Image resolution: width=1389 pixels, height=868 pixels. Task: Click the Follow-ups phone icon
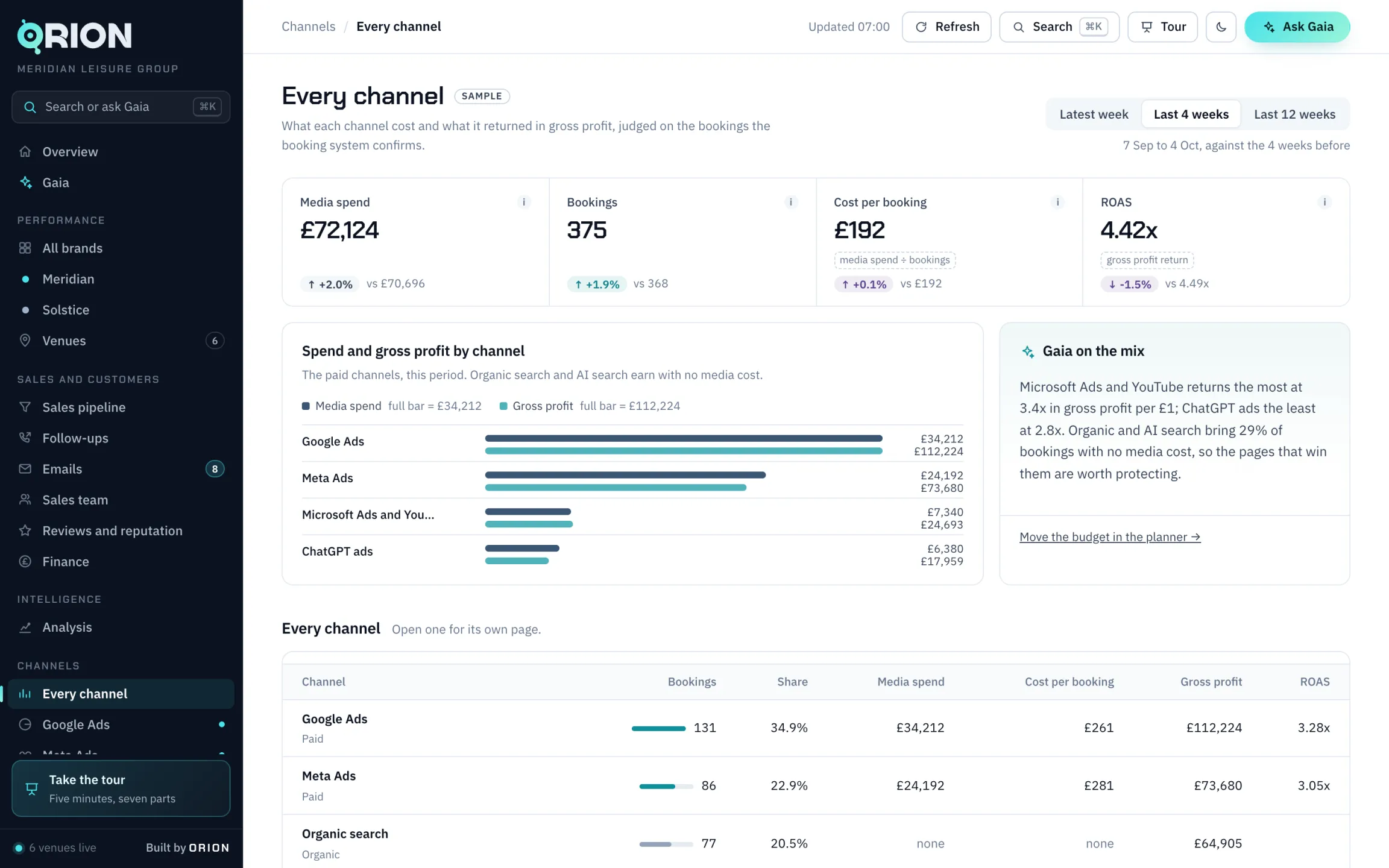[x=25, y=438]
